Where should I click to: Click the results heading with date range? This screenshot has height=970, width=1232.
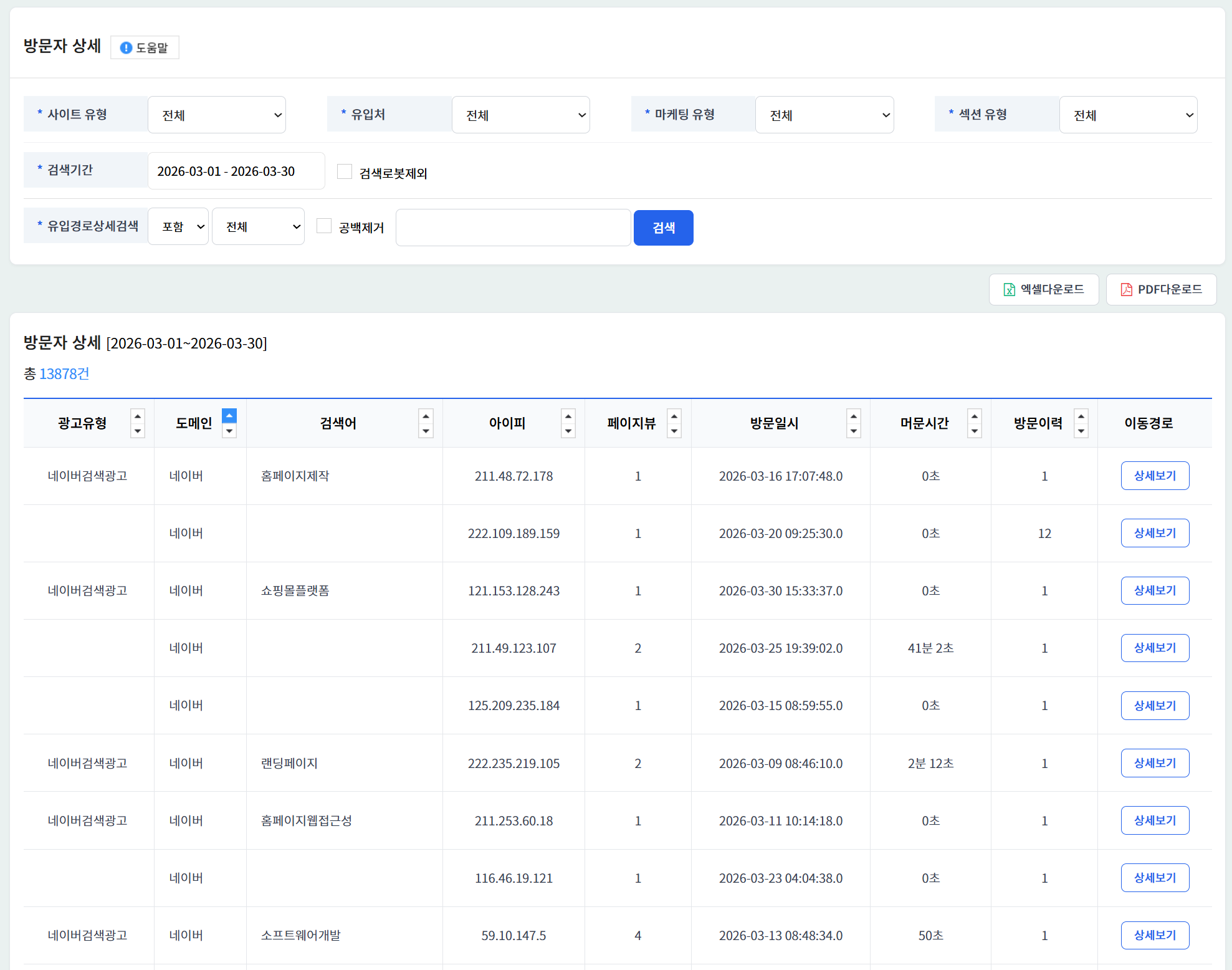tap(145, 343)
